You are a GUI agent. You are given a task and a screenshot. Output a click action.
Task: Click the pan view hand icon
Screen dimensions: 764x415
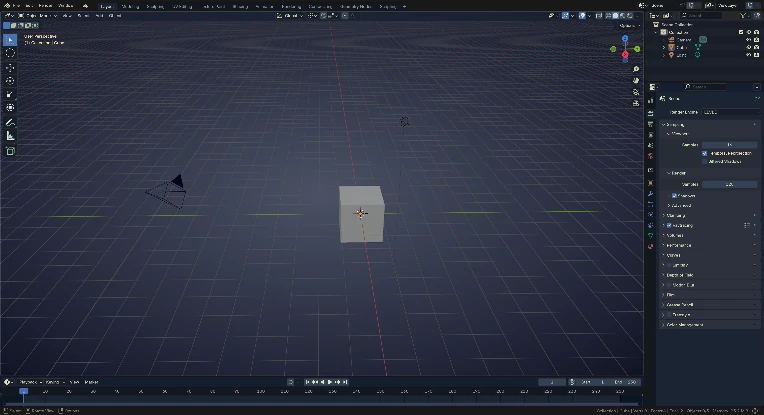(x=636, y=80)
